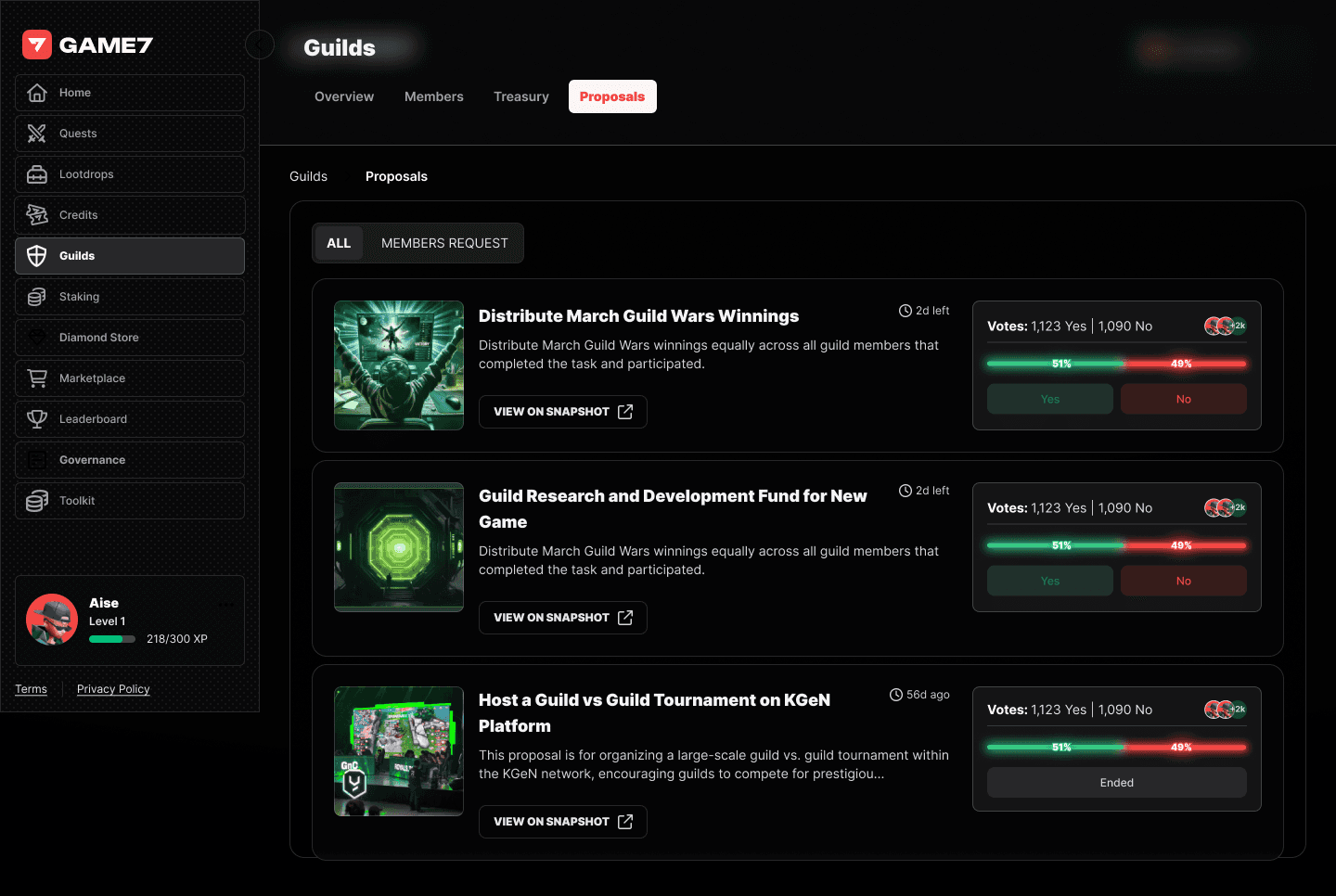Image resolution: width=1336 pixels, height=896 pixels.
Task: Click the vote bar on Distribute March proposal
Action: click(1117, 364)
